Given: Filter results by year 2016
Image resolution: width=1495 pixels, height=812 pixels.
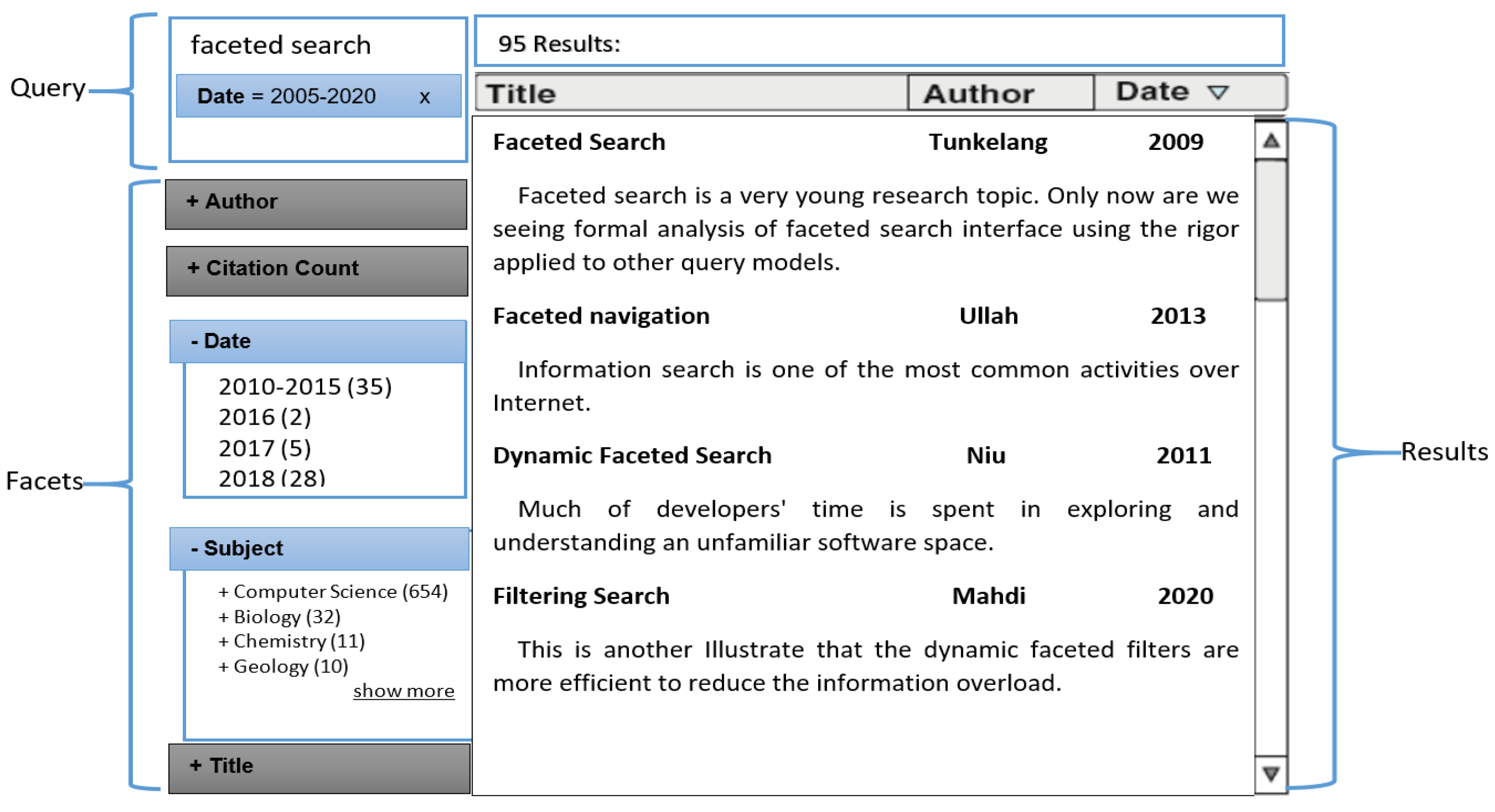Looking at the screenshot, I should coord(265,418).
